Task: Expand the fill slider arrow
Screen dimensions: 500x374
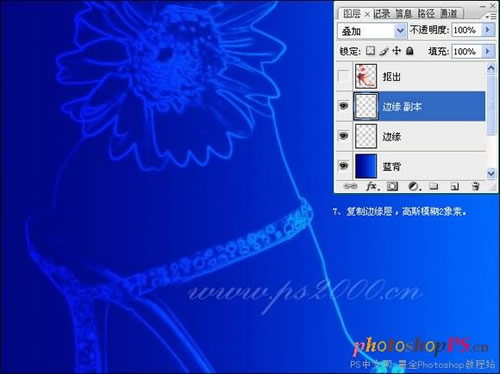Action: (x=488, y=51)
